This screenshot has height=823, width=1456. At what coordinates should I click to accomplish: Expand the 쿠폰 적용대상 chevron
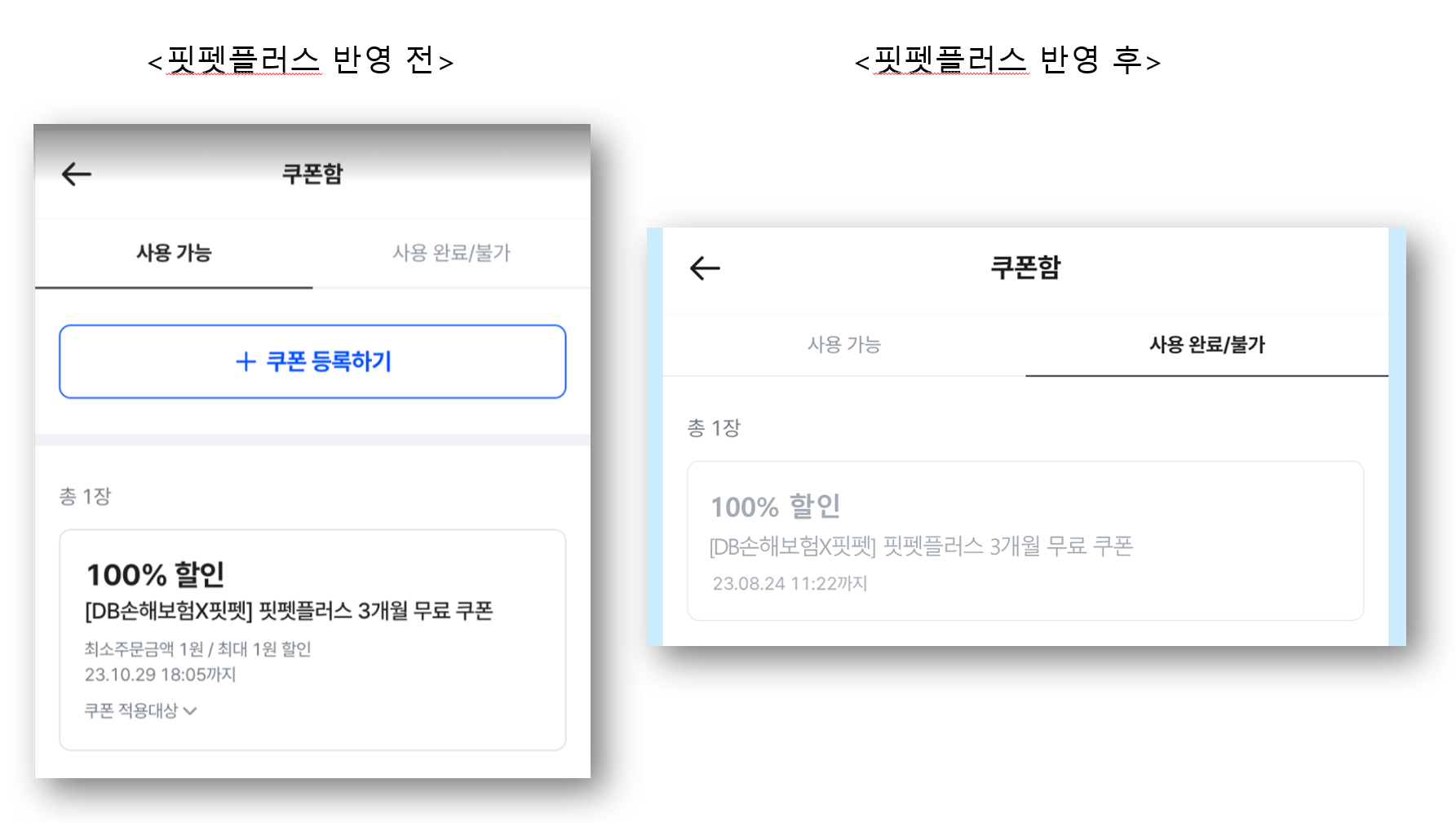pyautogui.click(x=190, y=711)
